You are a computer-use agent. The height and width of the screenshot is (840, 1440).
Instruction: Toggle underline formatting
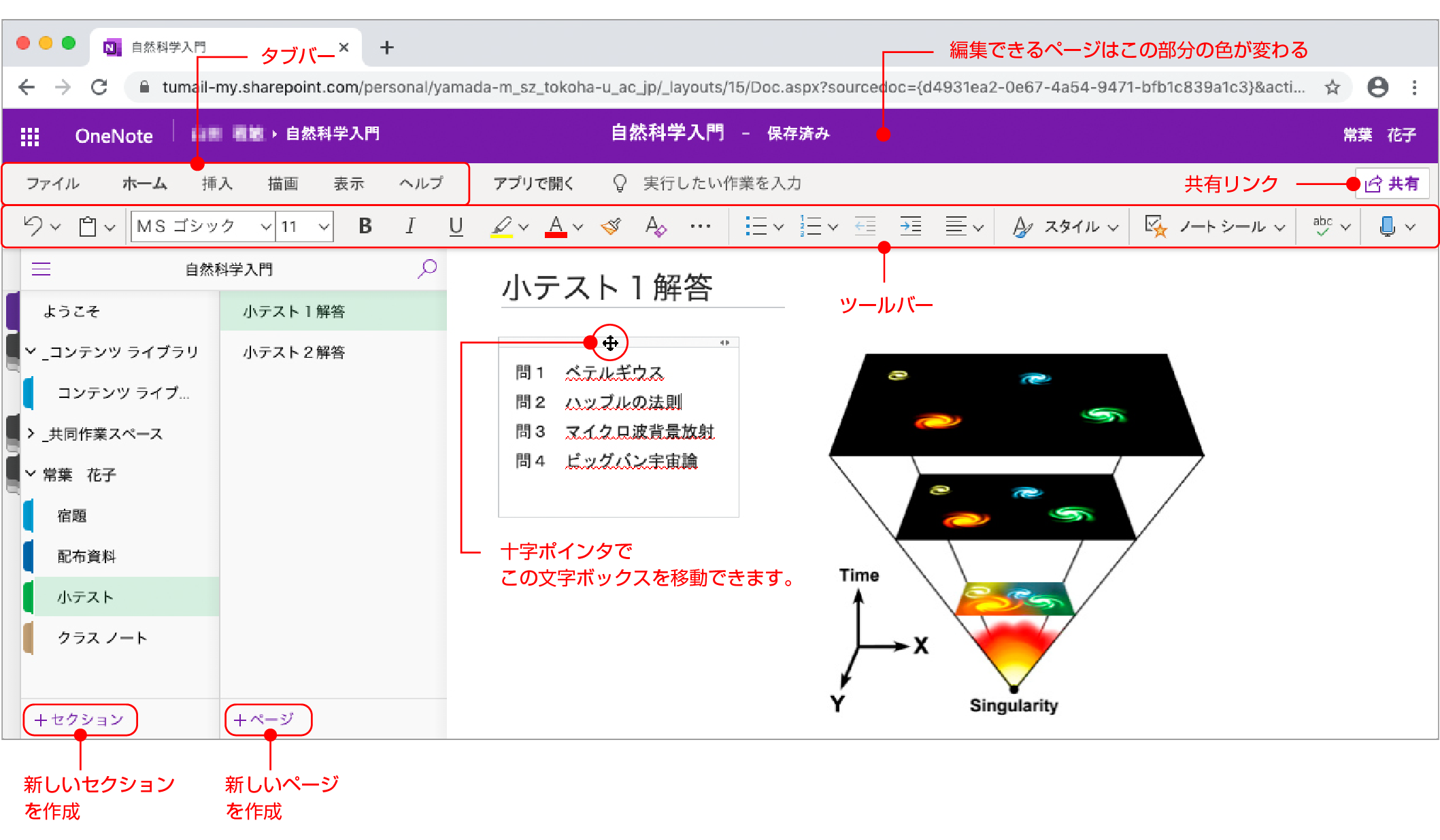coord(456,226)
